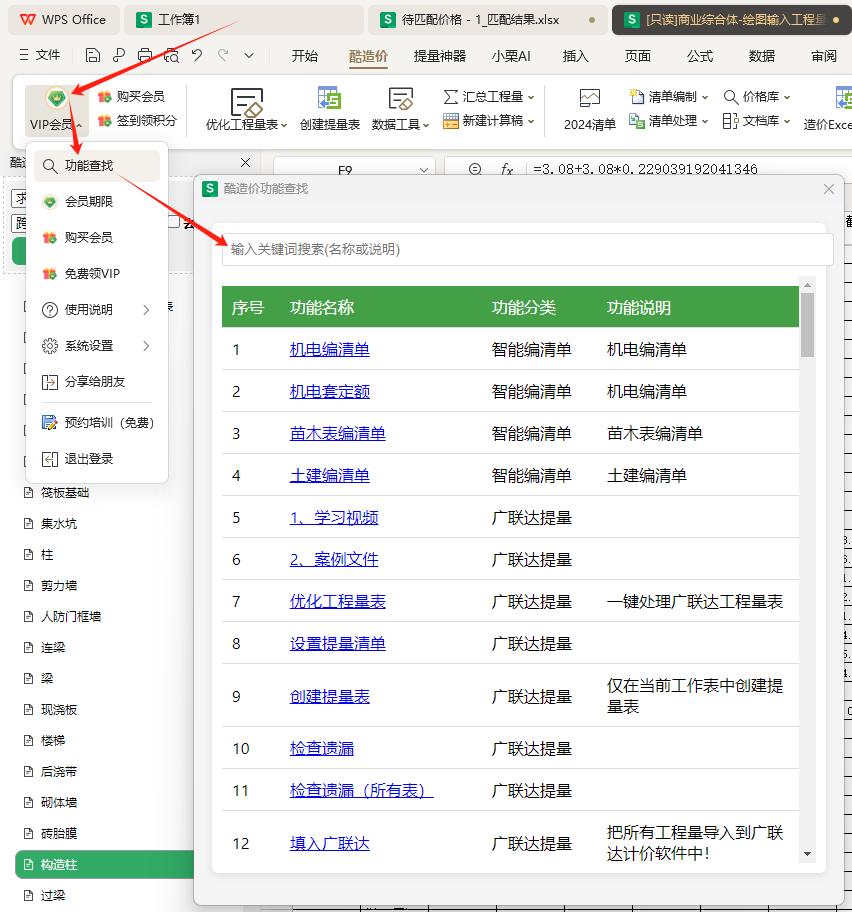Click the keyword search input field
Image resolution: width=852 pixels, height=912 pixels.
click(527, 250)
